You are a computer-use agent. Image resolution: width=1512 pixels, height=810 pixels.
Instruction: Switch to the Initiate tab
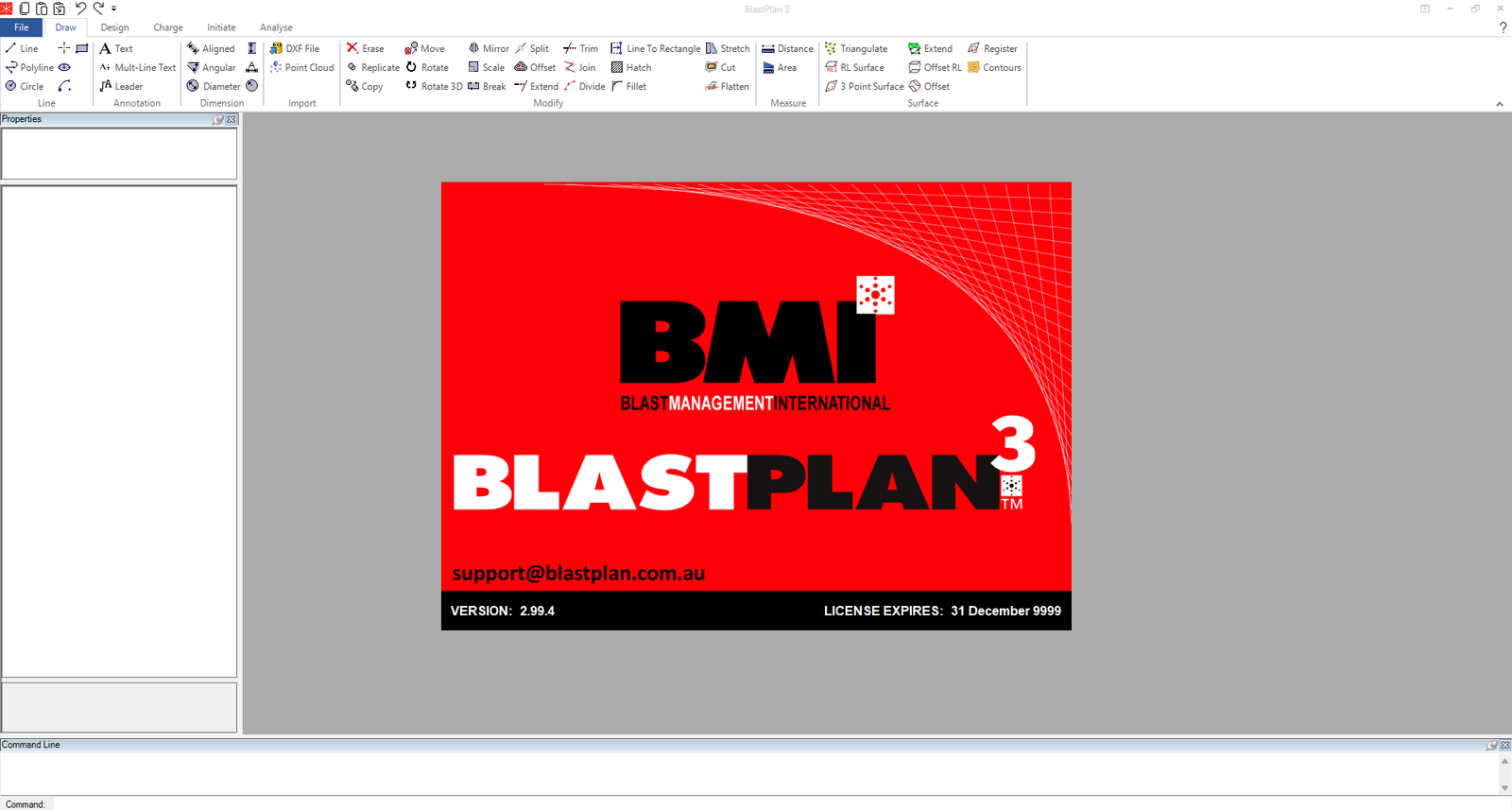coord(221,27)
